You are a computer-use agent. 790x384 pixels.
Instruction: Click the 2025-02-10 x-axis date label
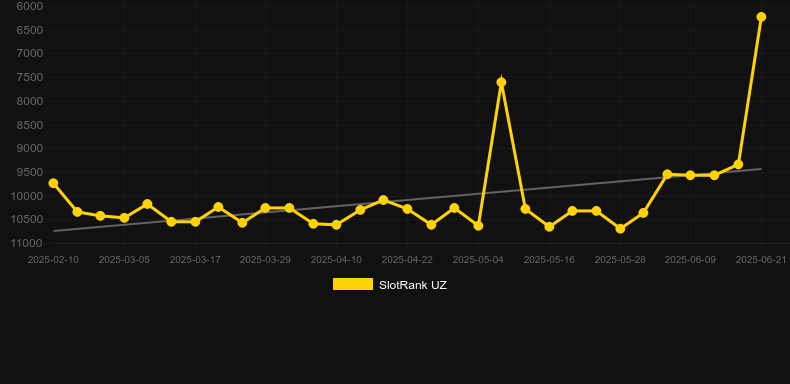tap(53, 260)
